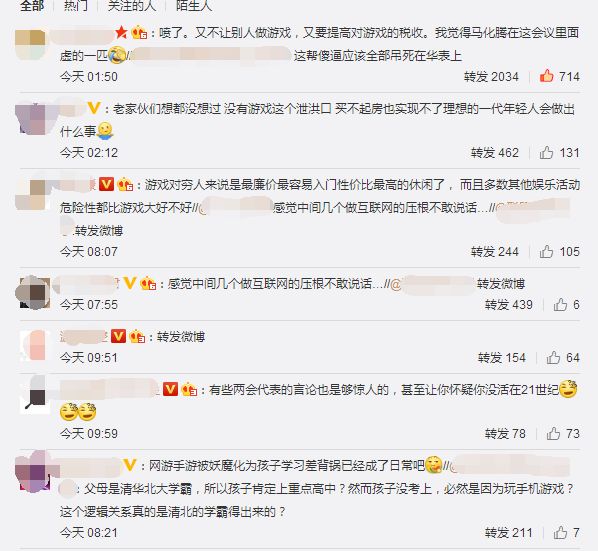The width and height of the screenshot is (598, 551).
Task: Click the red star badge on first comment
Action: point(121,32)
